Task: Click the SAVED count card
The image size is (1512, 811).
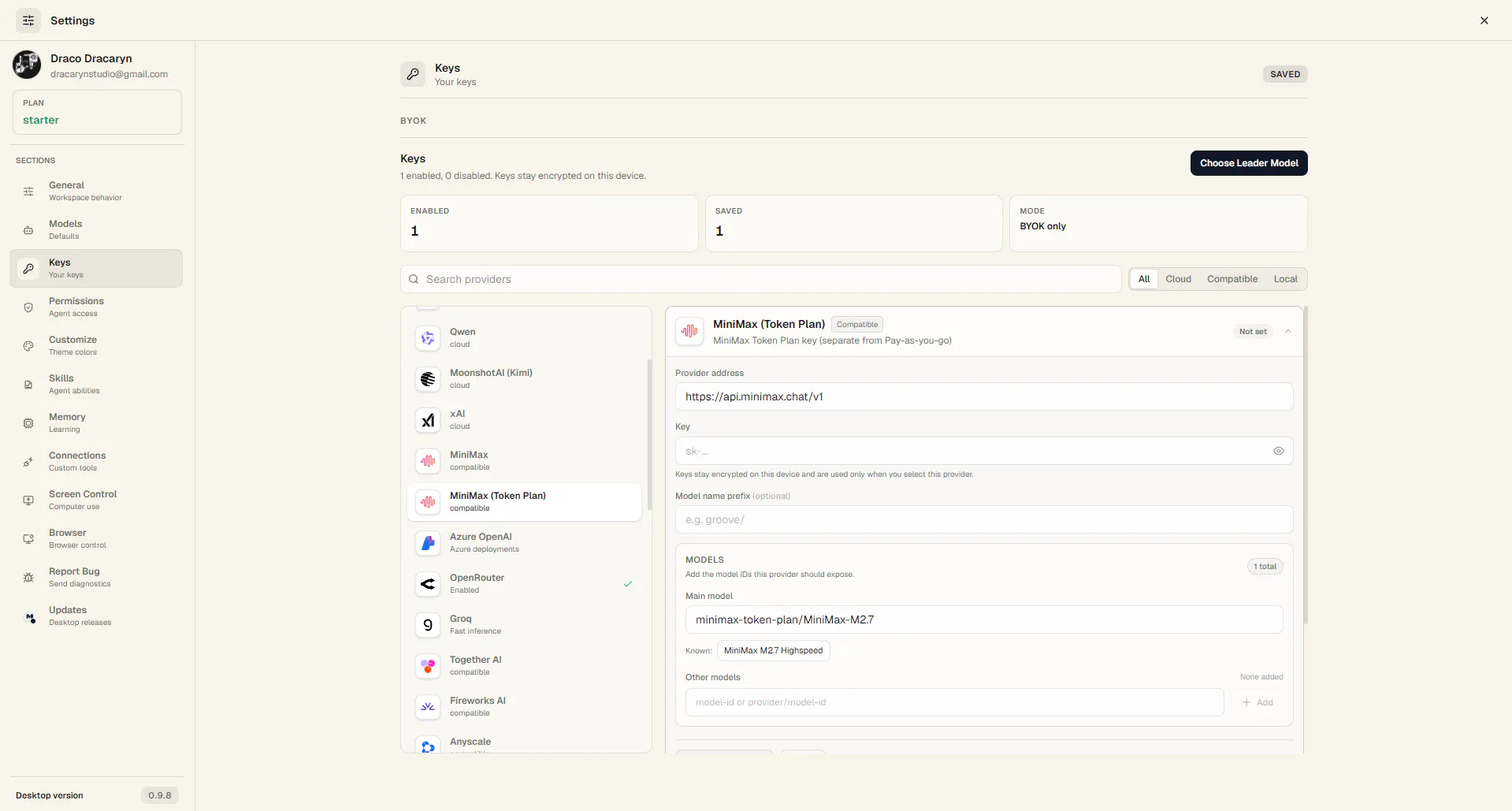Action: 853,224
